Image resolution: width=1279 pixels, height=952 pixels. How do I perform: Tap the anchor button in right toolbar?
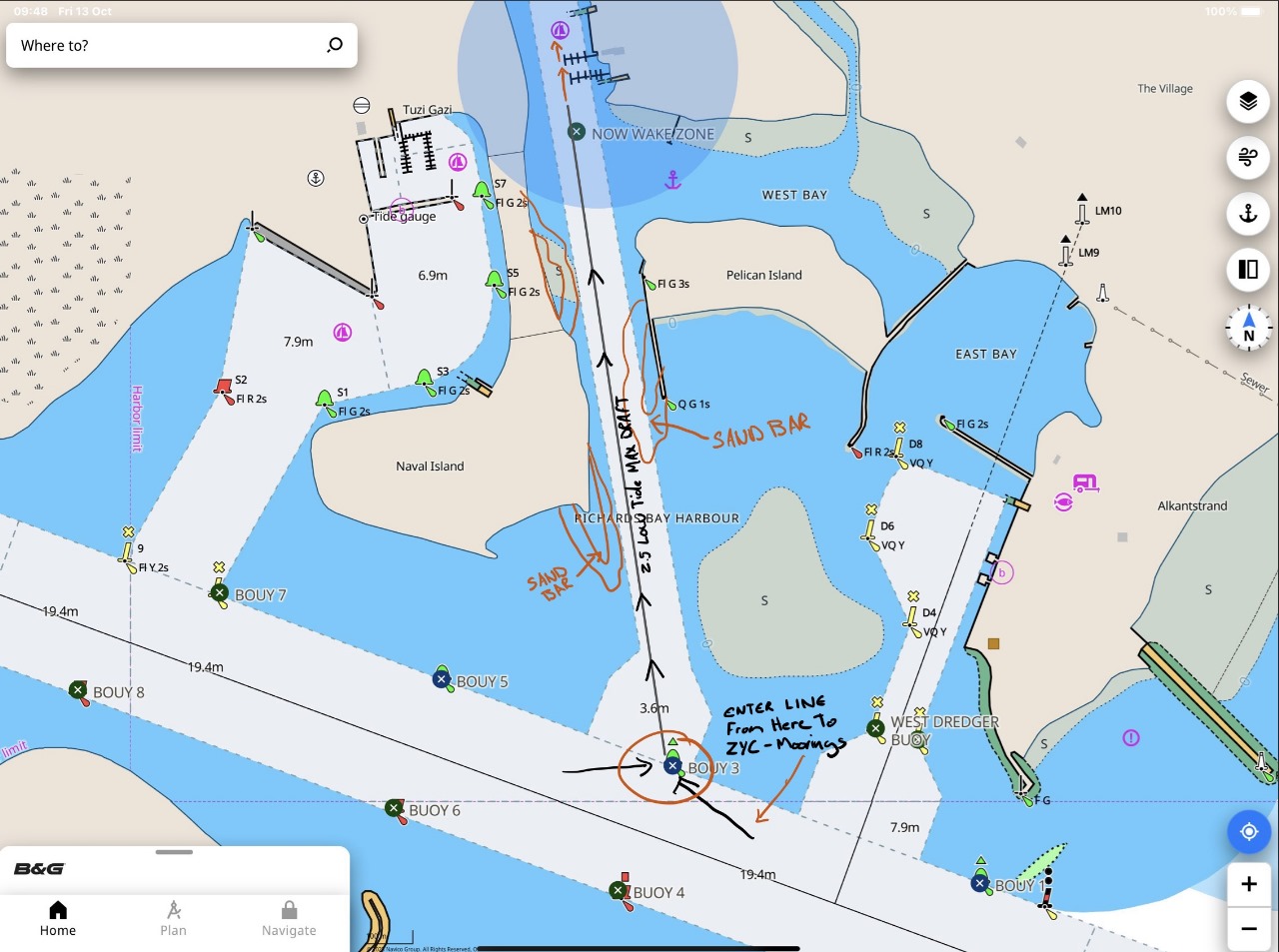pos(1248,214)
